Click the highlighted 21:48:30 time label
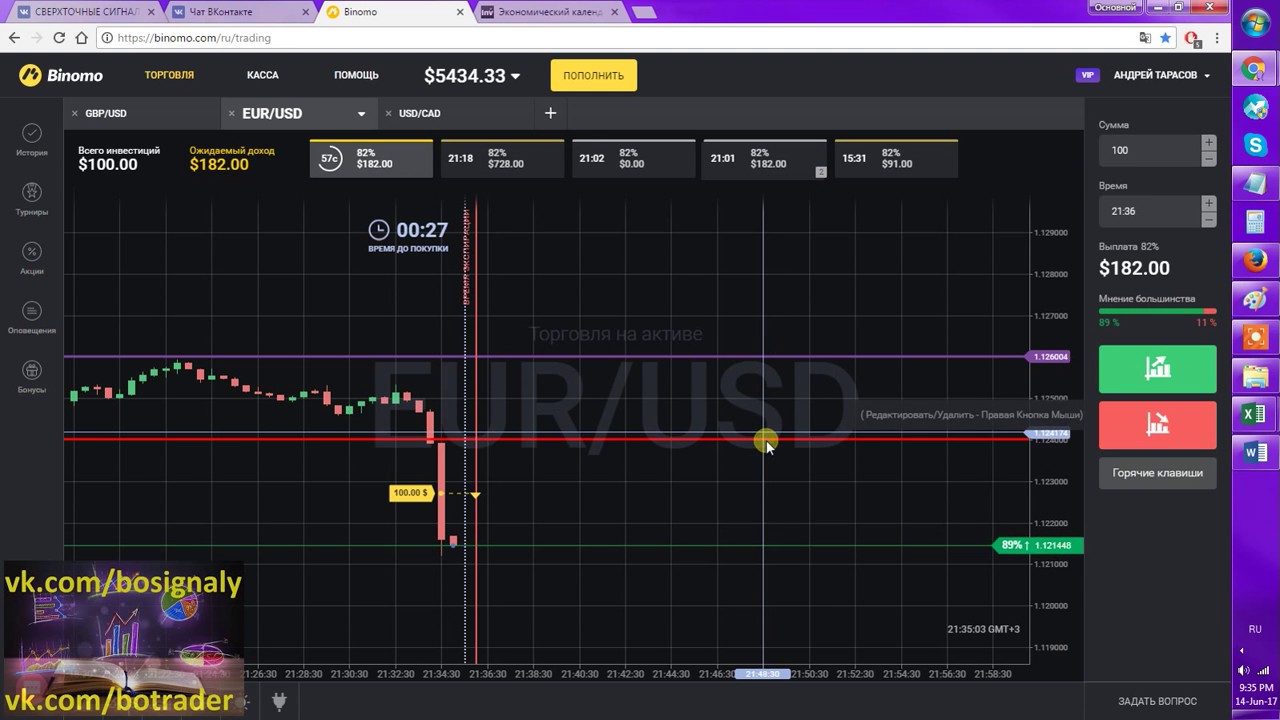This screenshot has height=720, width=1280. 763,674
